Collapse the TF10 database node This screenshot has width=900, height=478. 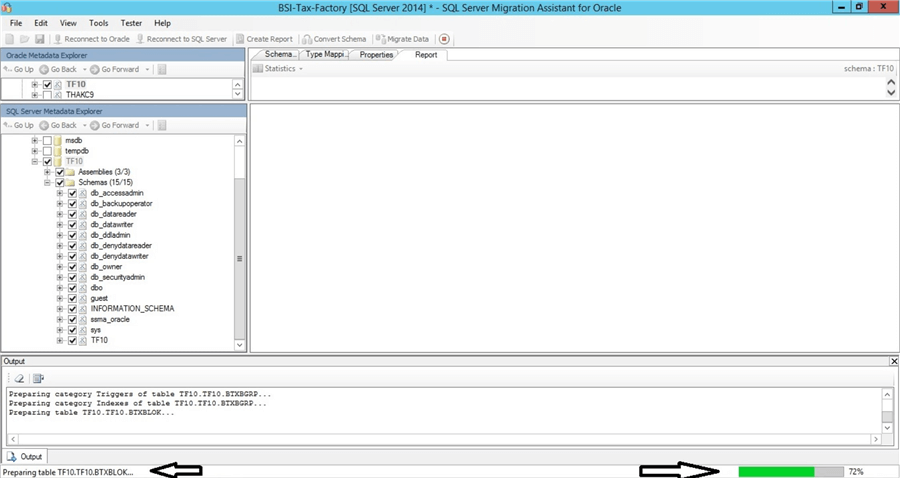pos(35,162)
